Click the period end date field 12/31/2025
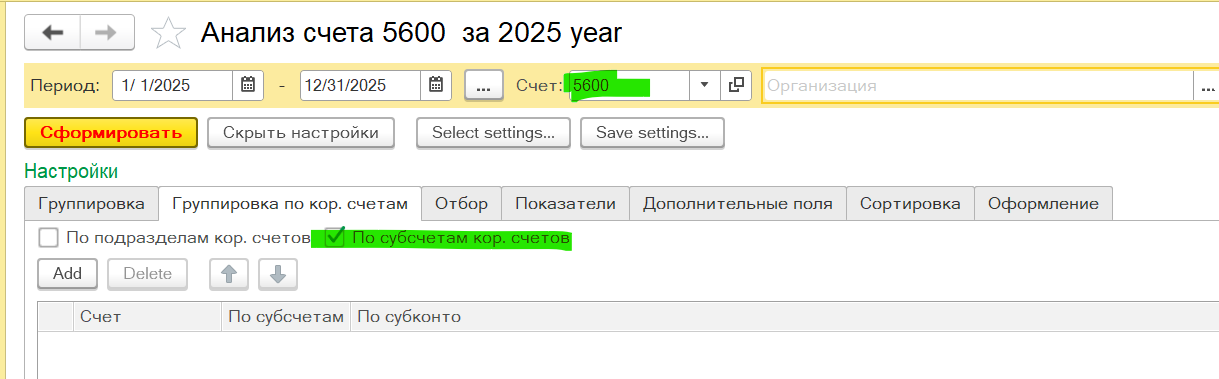Image resolution: width=1219 pixels, height=379 pixels. pyautogui.click(x=361, y=85)
